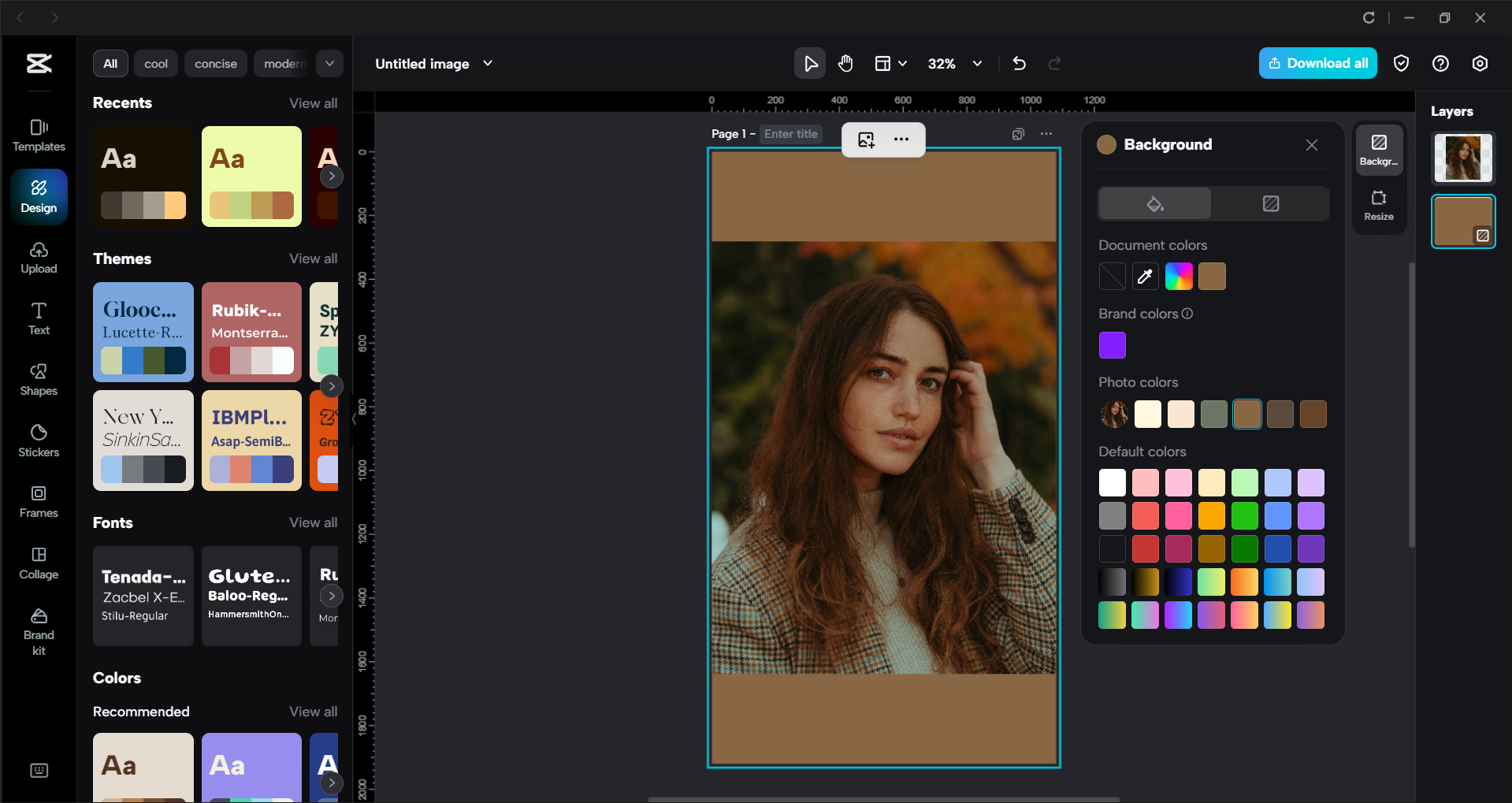Activate the hand pan tool
Viewport: 1512px width, 803px height.
tap(845, 63)
